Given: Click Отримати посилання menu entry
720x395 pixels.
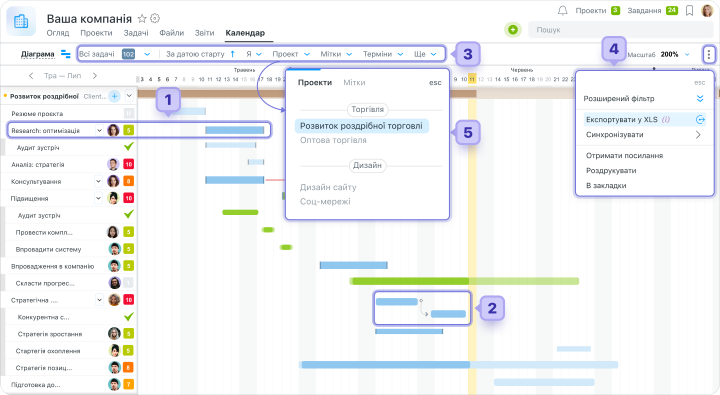Looking at the screenshot, I should [624, 156].
